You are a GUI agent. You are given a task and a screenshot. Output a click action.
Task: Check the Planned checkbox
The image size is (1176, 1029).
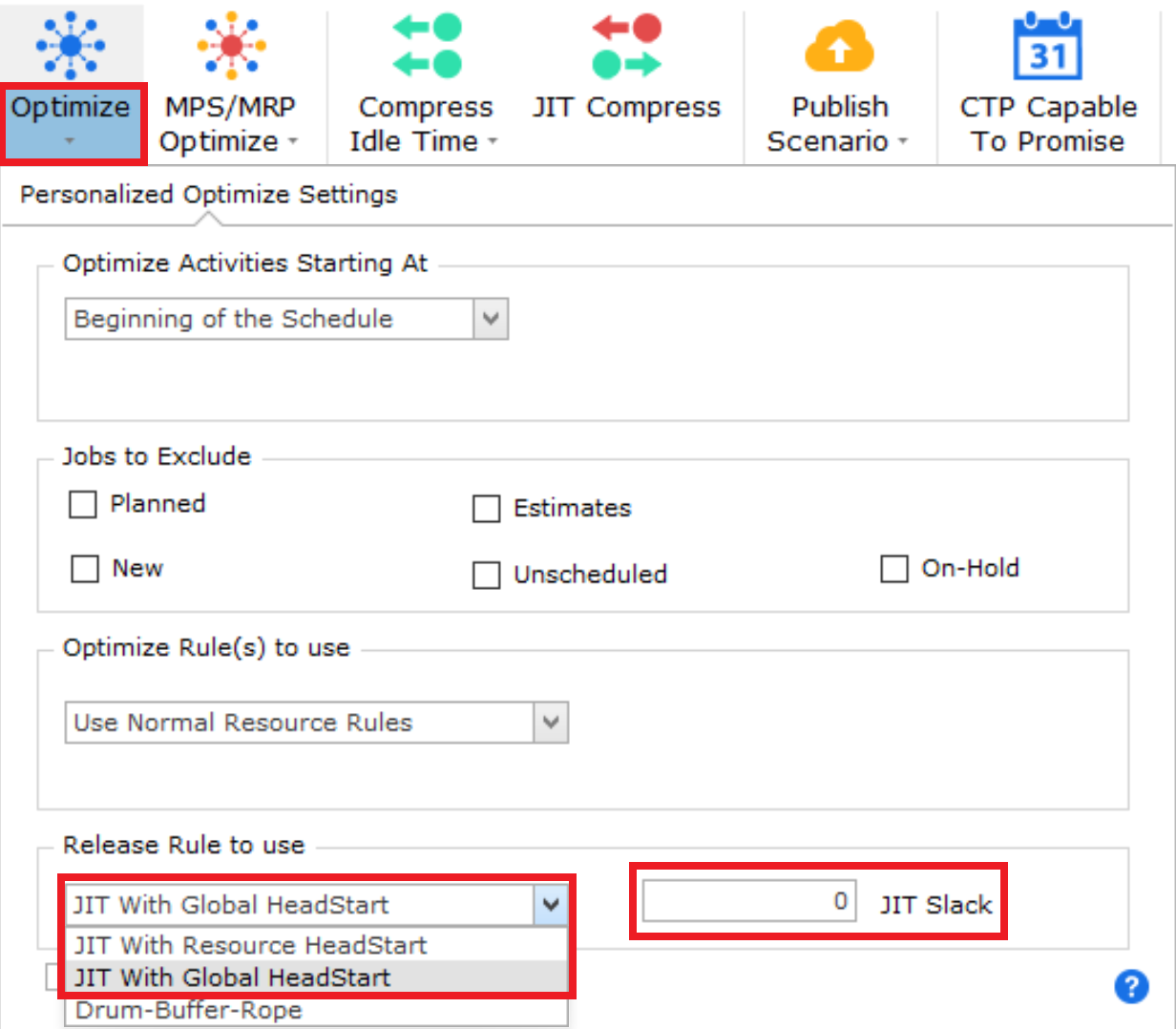[x=83, y=504]
